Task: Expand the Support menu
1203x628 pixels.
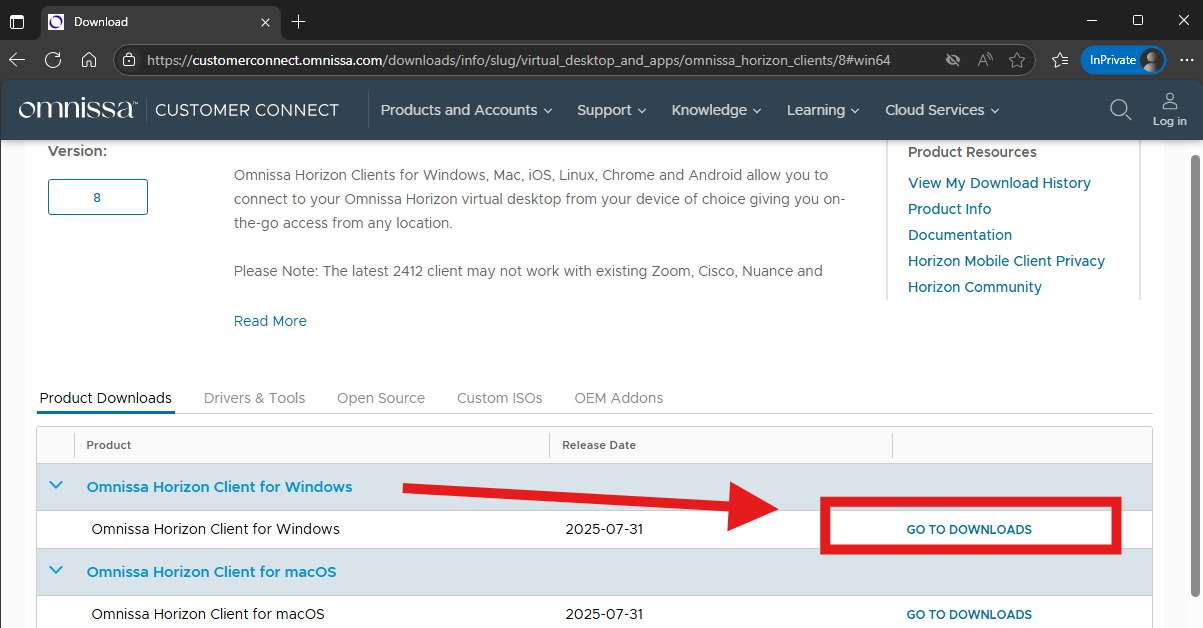Action: pos(611,110)
